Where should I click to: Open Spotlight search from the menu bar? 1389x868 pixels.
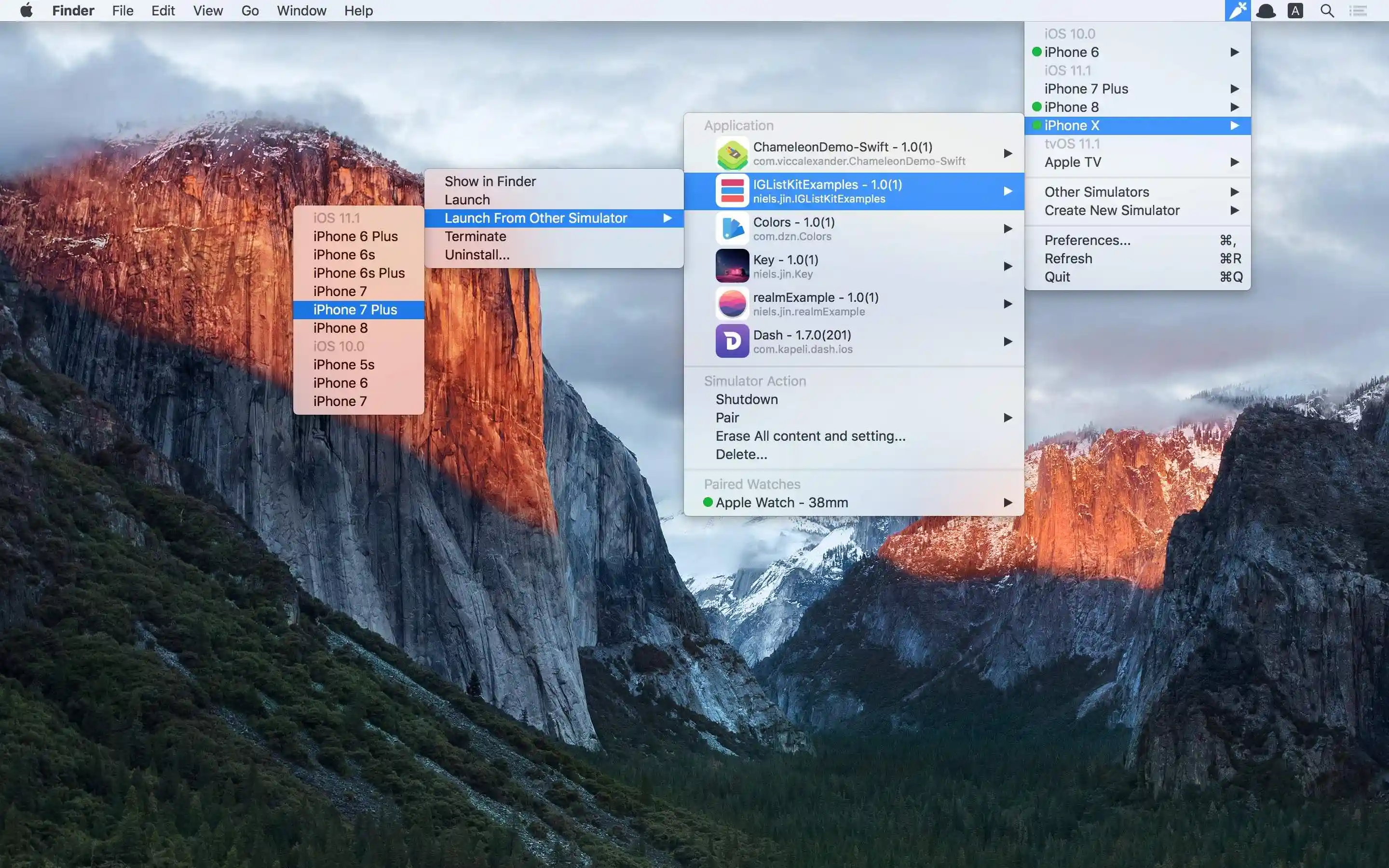[1326, 10]
